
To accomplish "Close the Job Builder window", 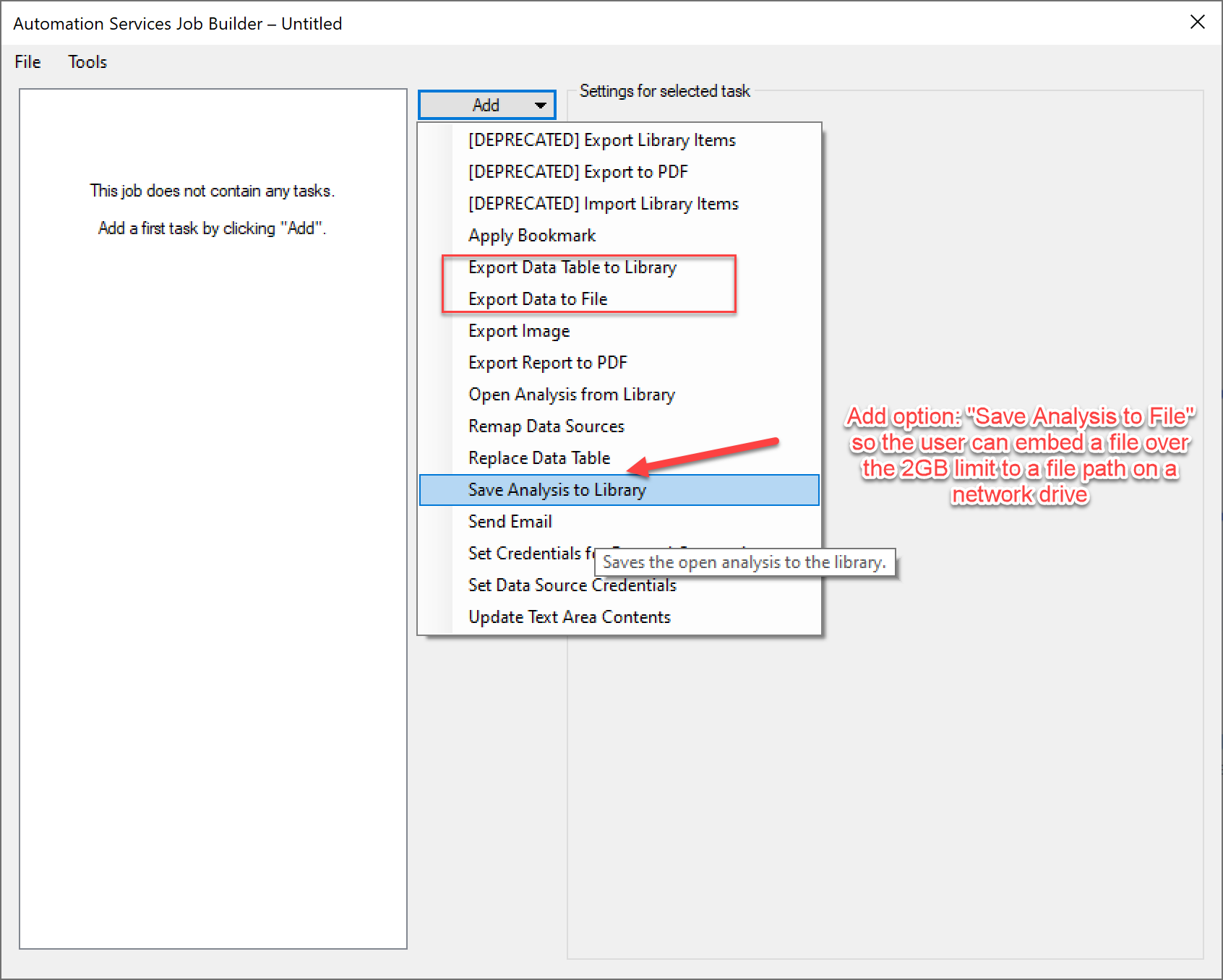I will [x=1197, y=22].
